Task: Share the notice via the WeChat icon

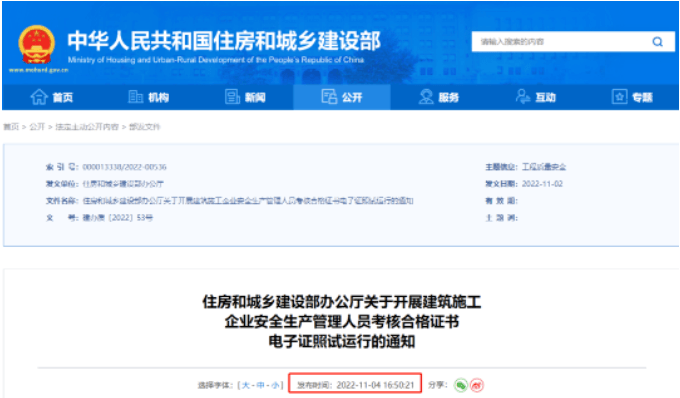Action: pyautogui.click(x=461, y=385)
